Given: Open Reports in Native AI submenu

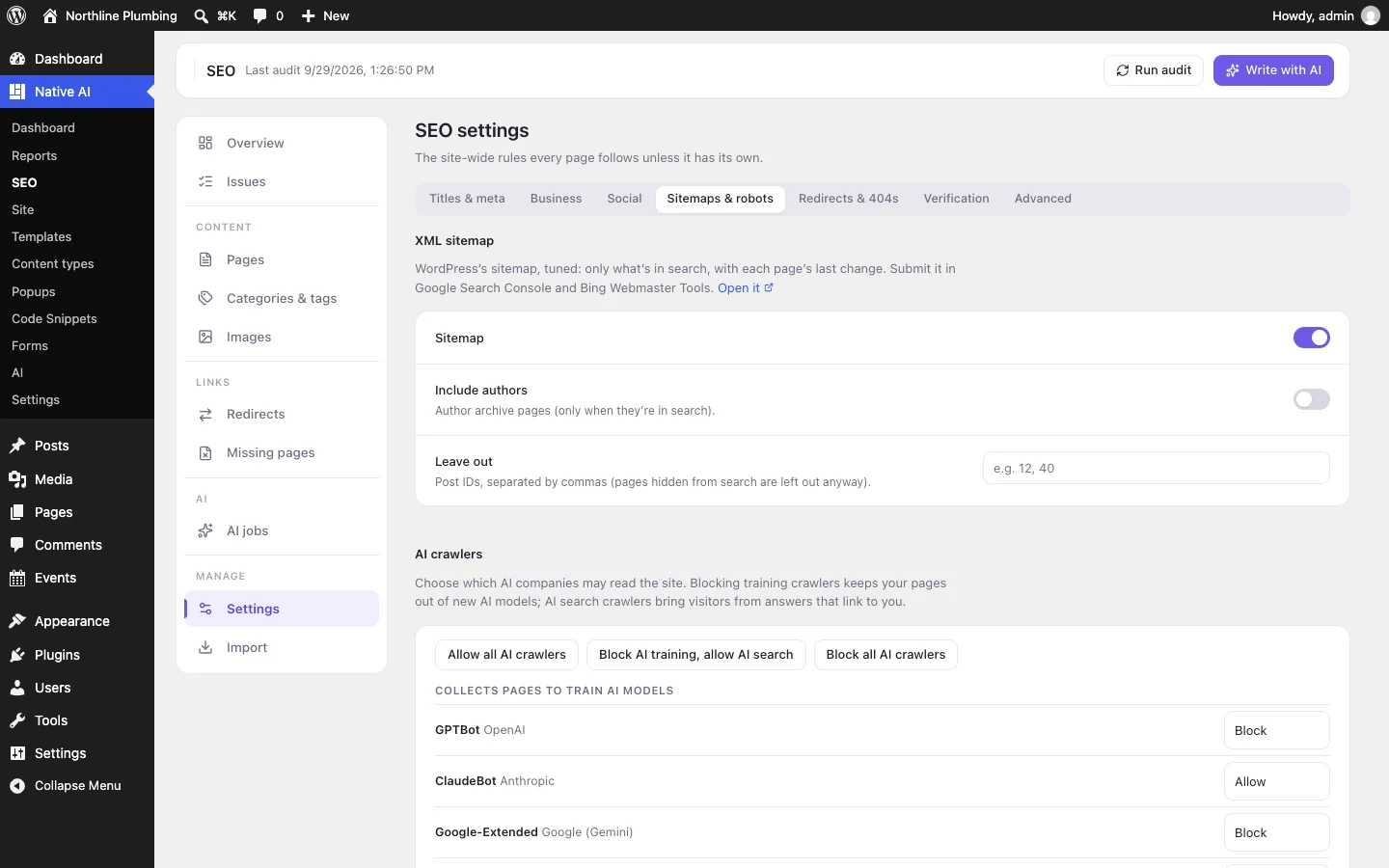Looking at the screenshot, I should [34, 155].
